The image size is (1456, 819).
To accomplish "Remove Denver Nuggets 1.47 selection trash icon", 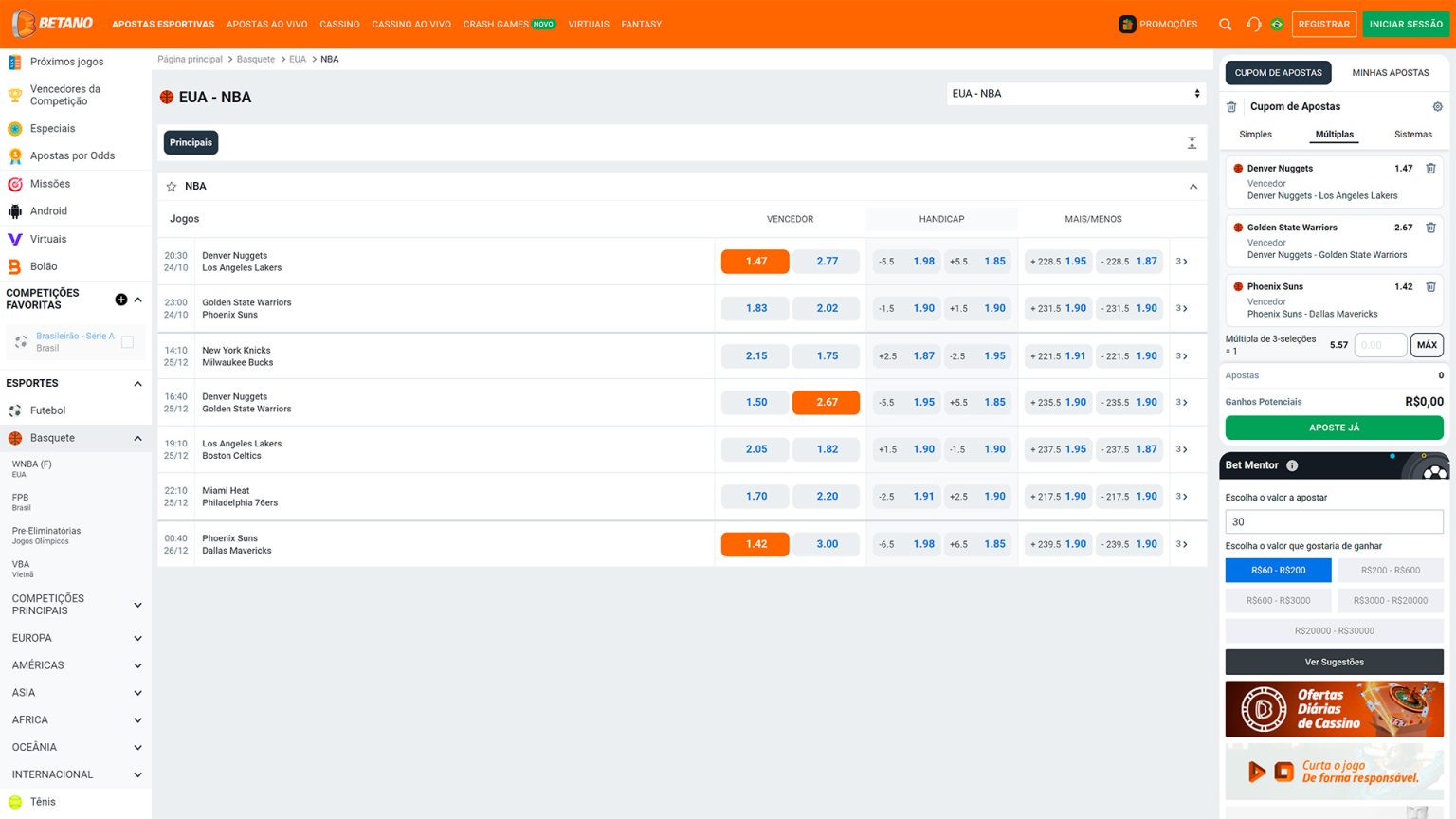I will 1430,169.
